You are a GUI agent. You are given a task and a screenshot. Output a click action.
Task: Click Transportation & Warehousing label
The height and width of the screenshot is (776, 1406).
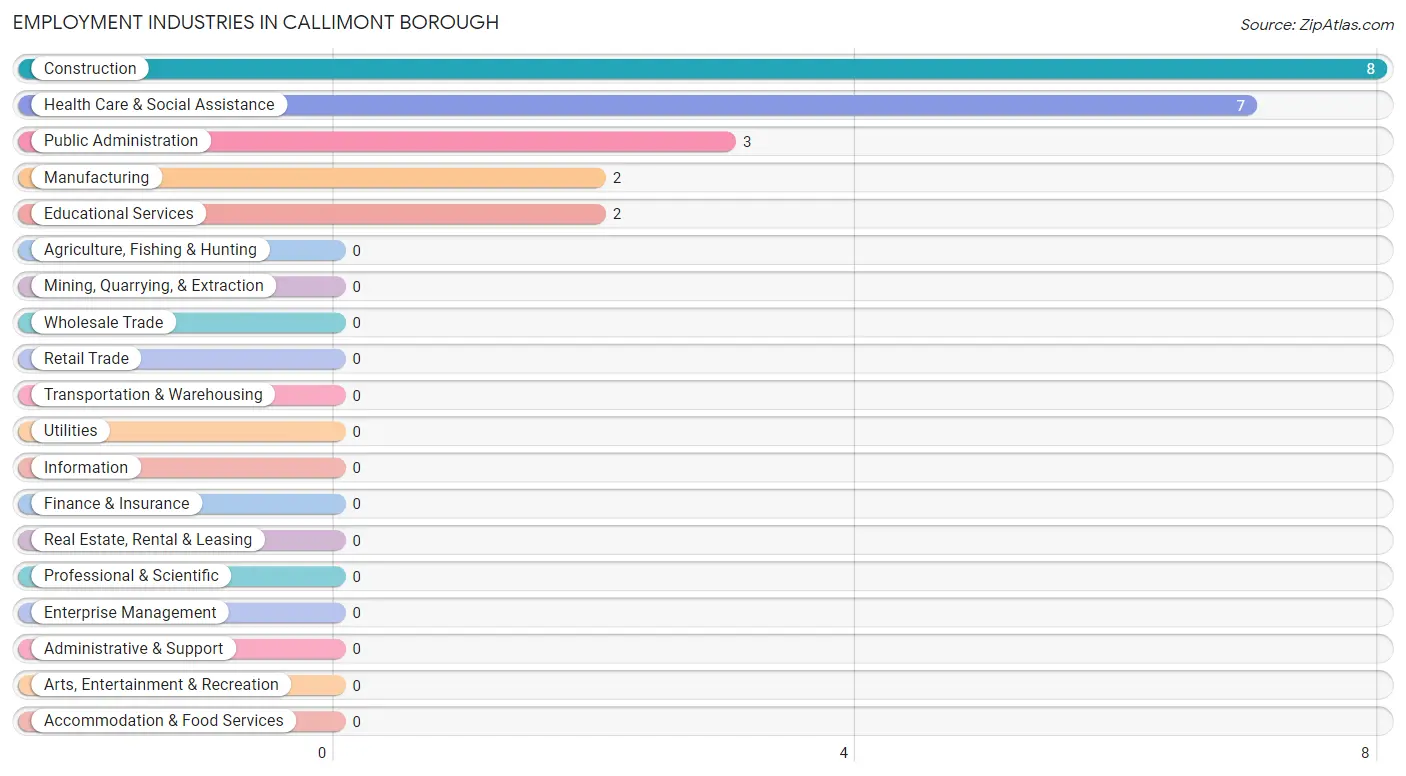pyautogui.click(x=153, y=395)
